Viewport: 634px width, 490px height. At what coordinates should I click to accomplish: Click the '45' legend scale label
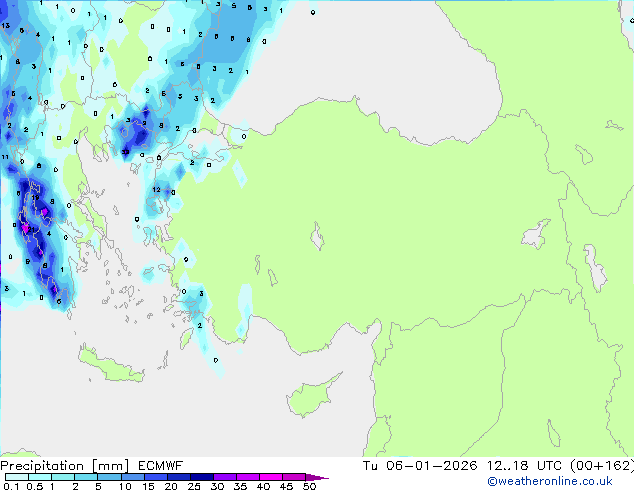tap(286, 486)
